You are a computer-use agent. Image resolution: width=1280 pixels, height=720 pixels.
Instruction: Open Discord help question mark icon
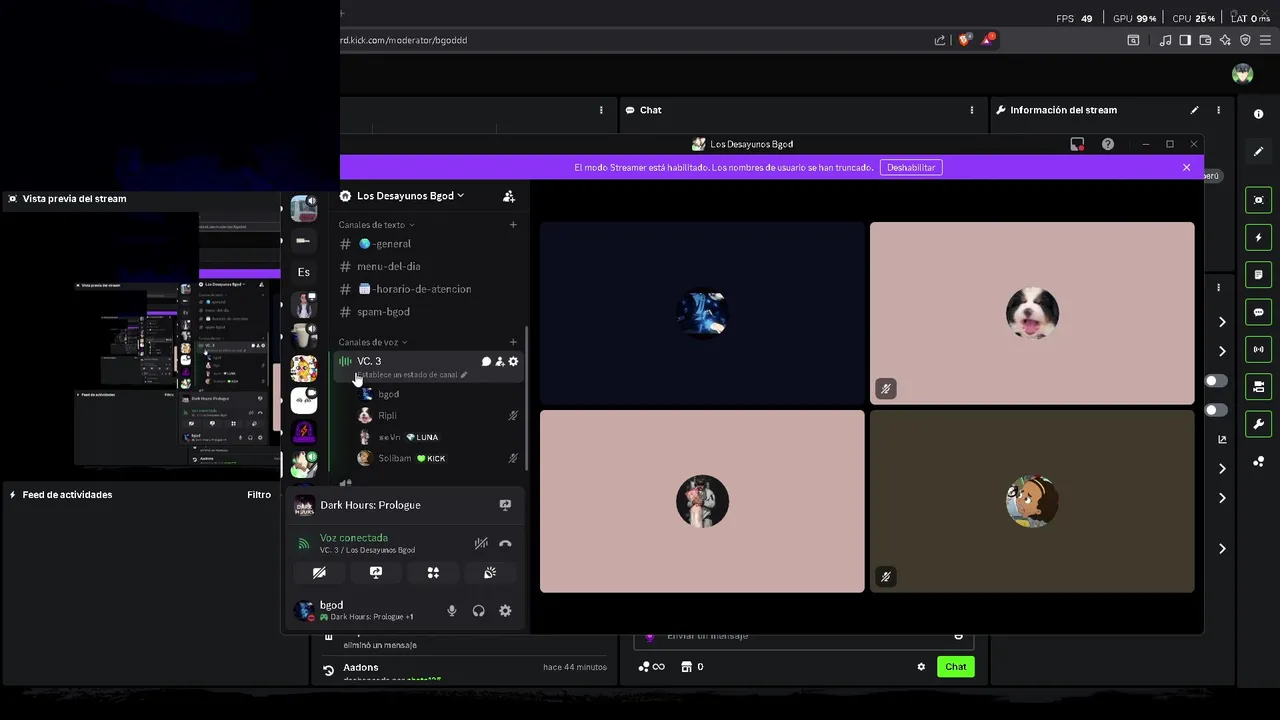[x=1108, y=144]
